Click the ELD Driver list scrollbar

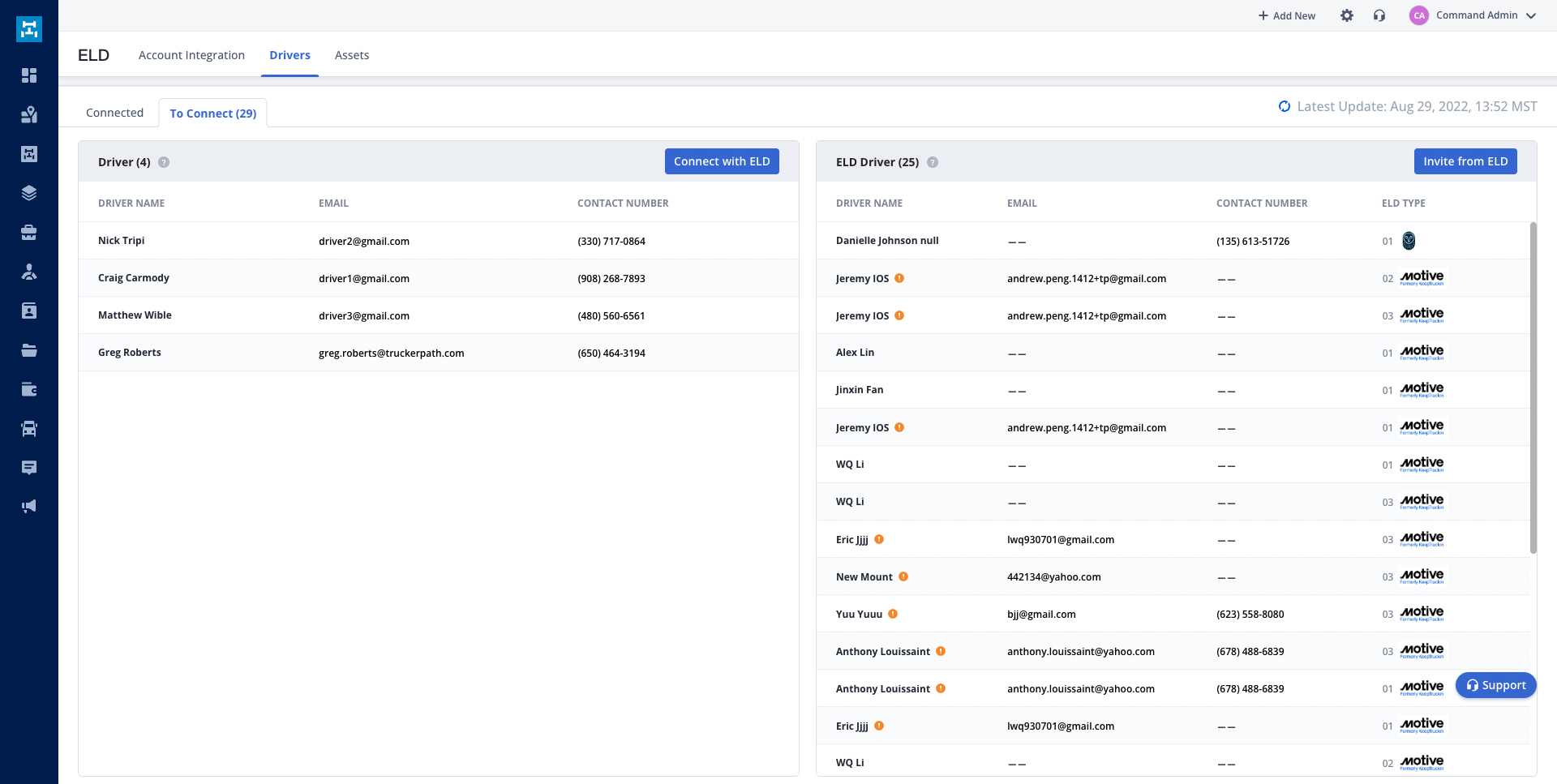[1533, 388]
